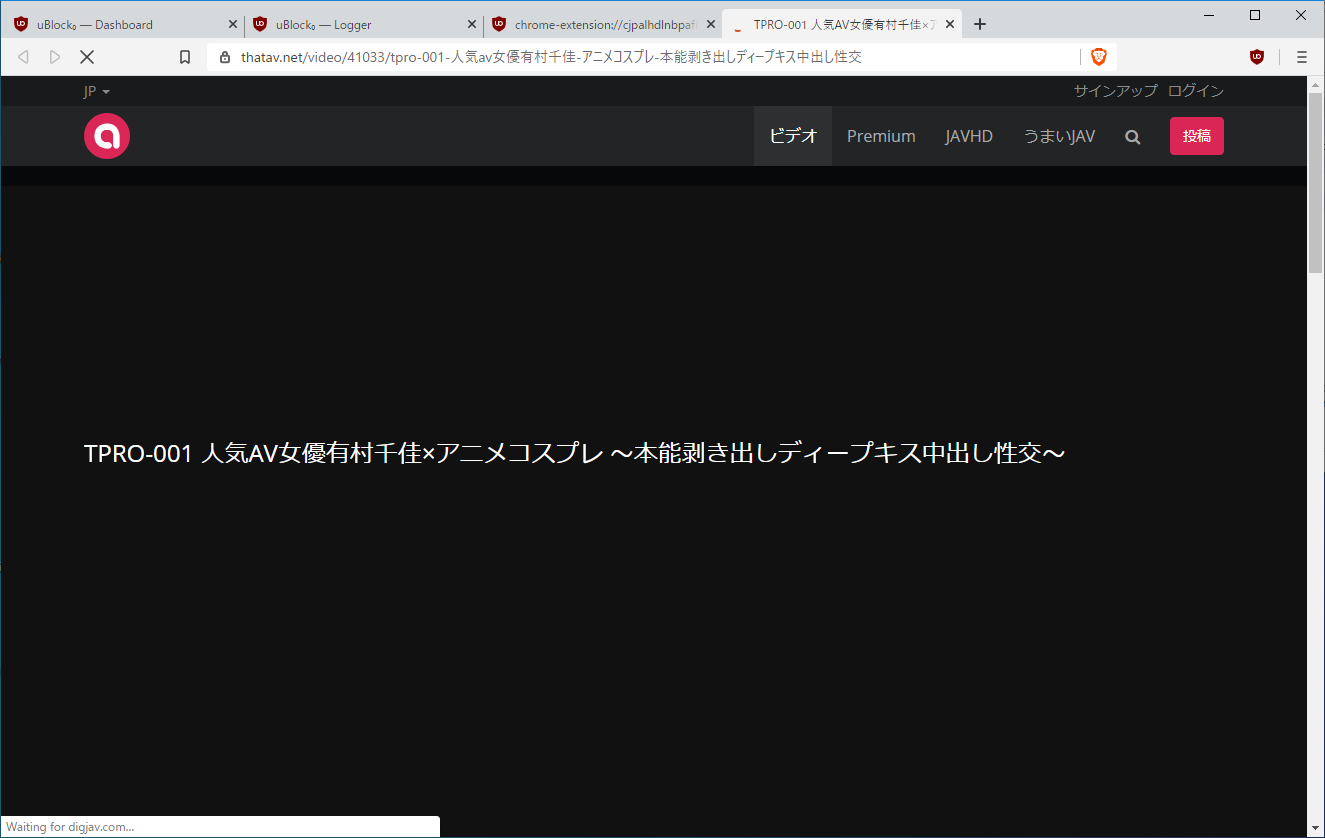Open the Premium section
The width and height of the screenshot is (1325, 838).
(x=880, y=136)
